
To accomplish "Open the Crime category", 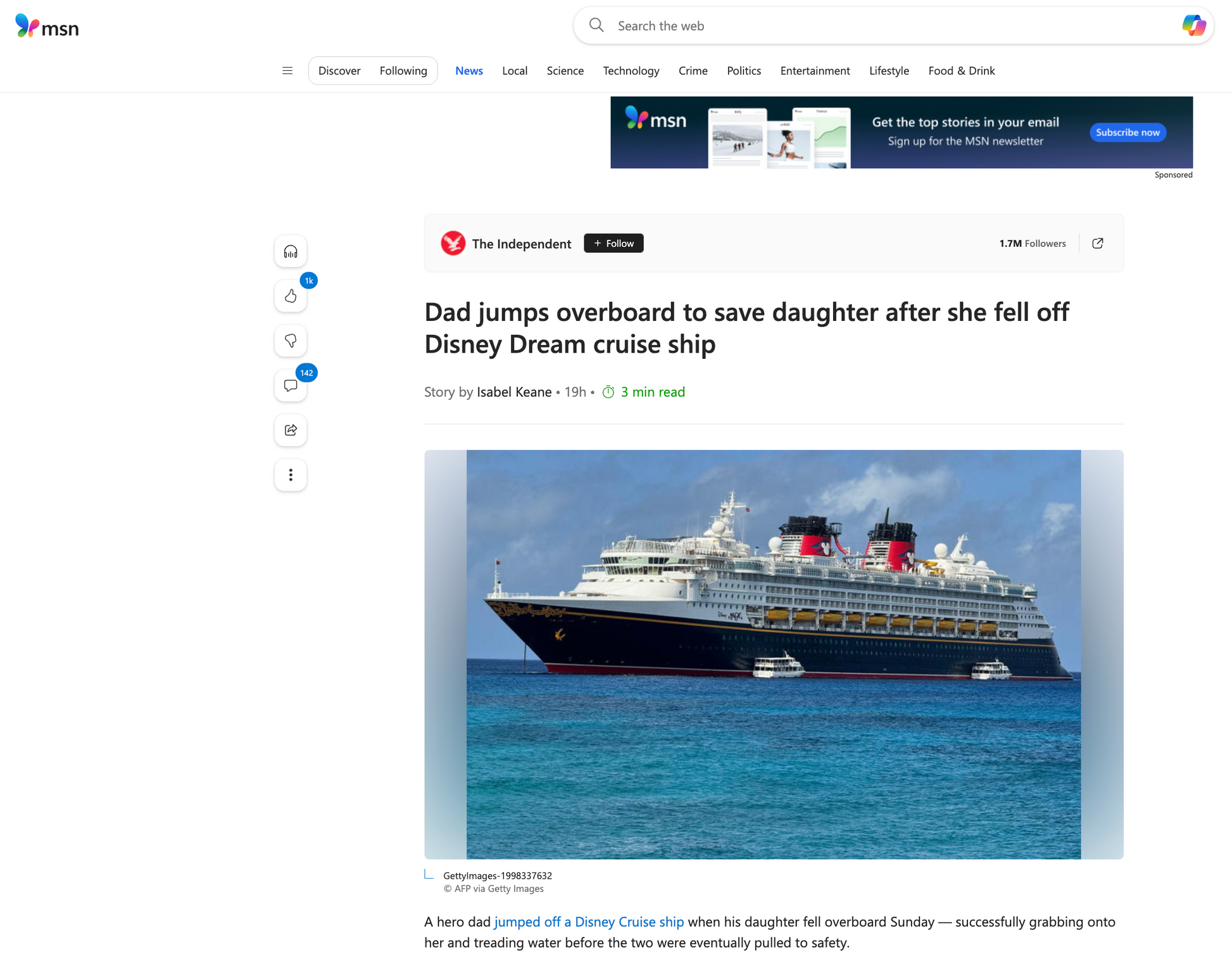I will tap(693, 70).
